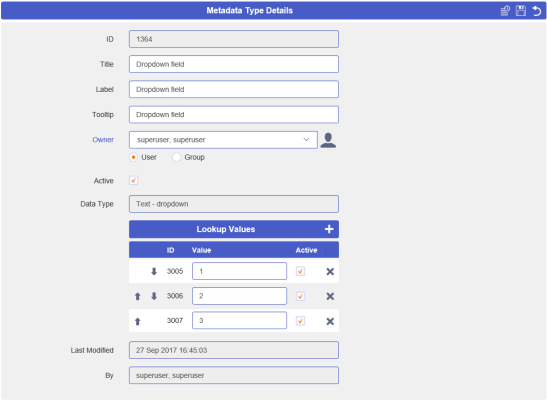Click the ID column header in lookup table

pyautogui.click(x=170, y=250)
